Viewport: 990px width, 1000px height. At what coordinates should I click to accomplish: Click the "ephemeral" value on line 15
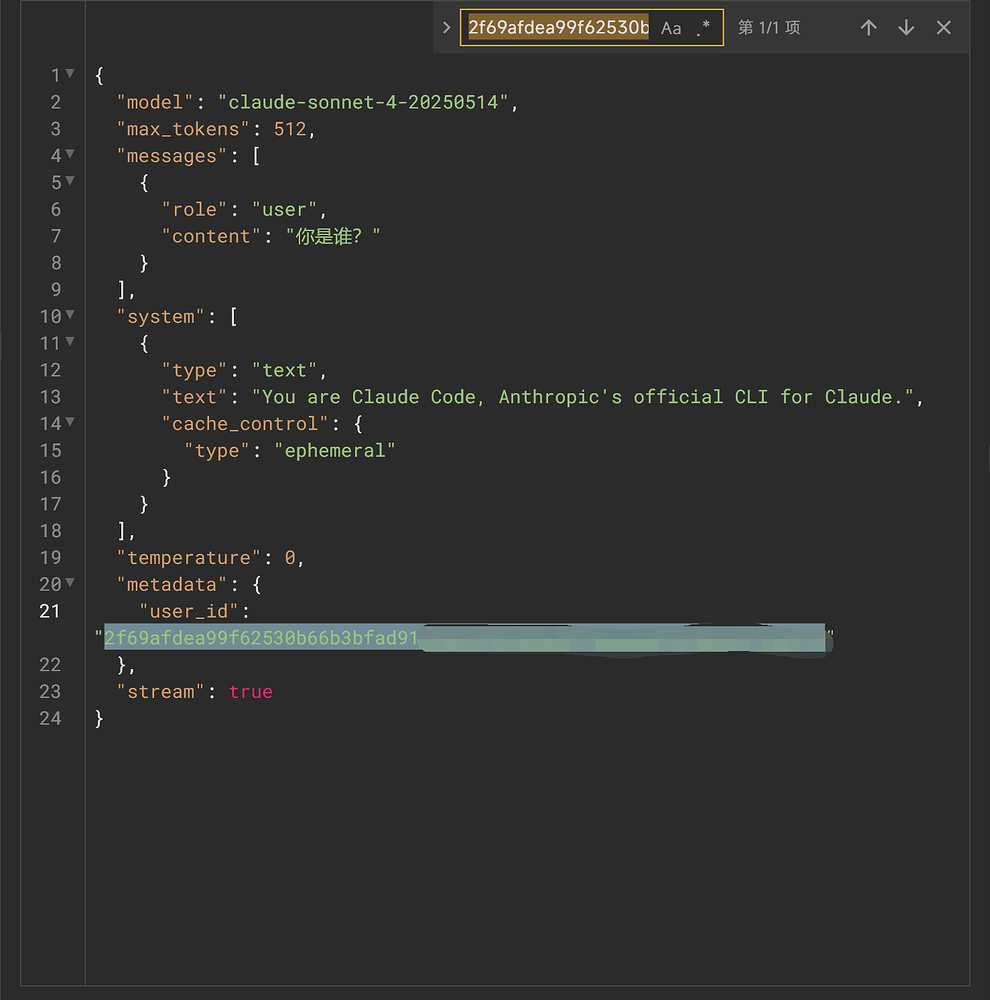pos(335,450)
